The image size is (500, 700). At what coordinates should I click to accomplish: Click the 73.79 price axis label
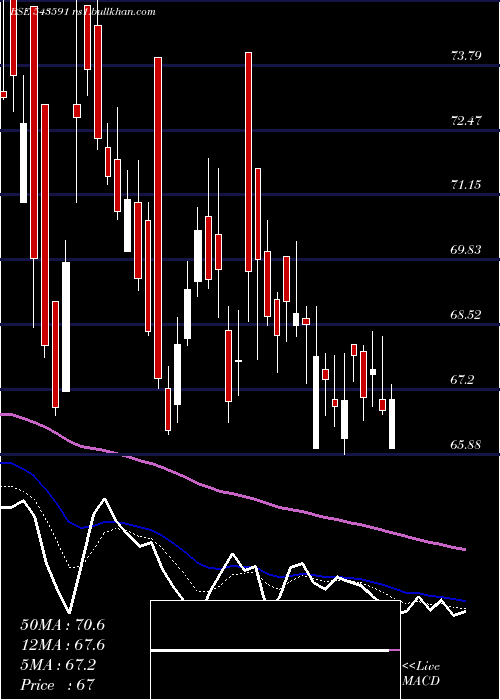(466, 56)
